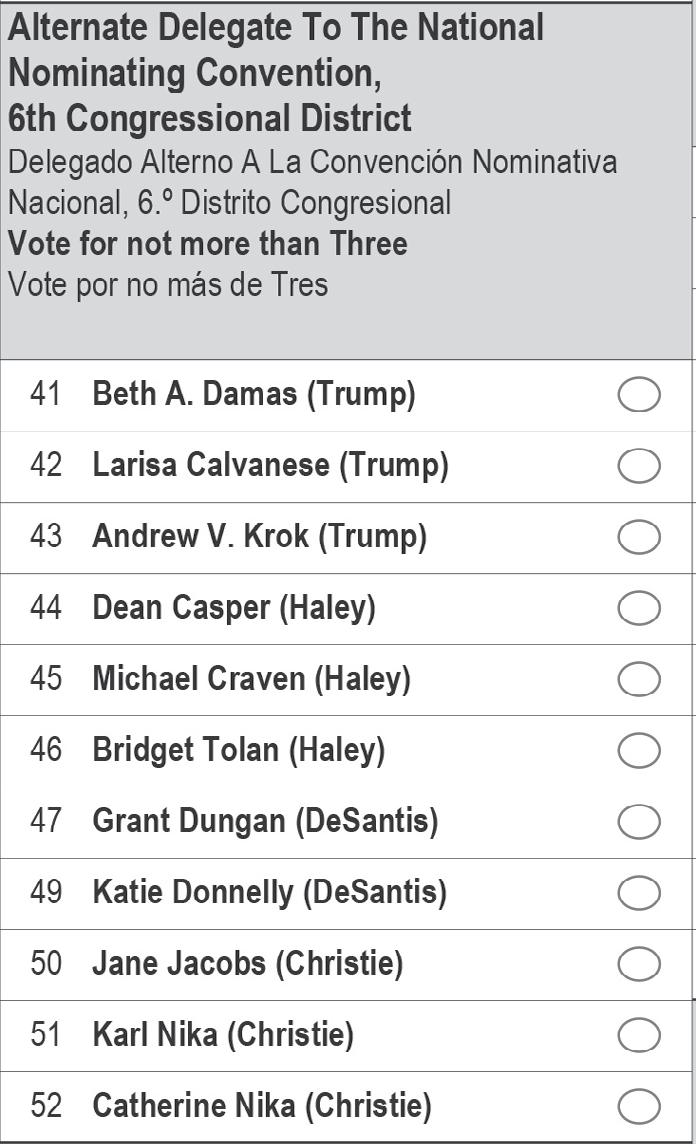Select Jane Jacobs' voting oval
The image size is (696, 1144).
[x=639, y=964]
